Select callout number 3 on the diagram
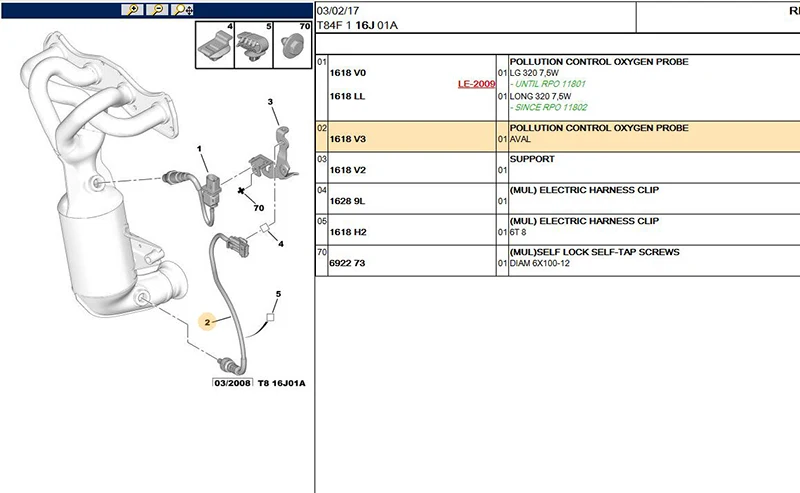Viewport: 800px width, 493px height. [x=270, y=102]
